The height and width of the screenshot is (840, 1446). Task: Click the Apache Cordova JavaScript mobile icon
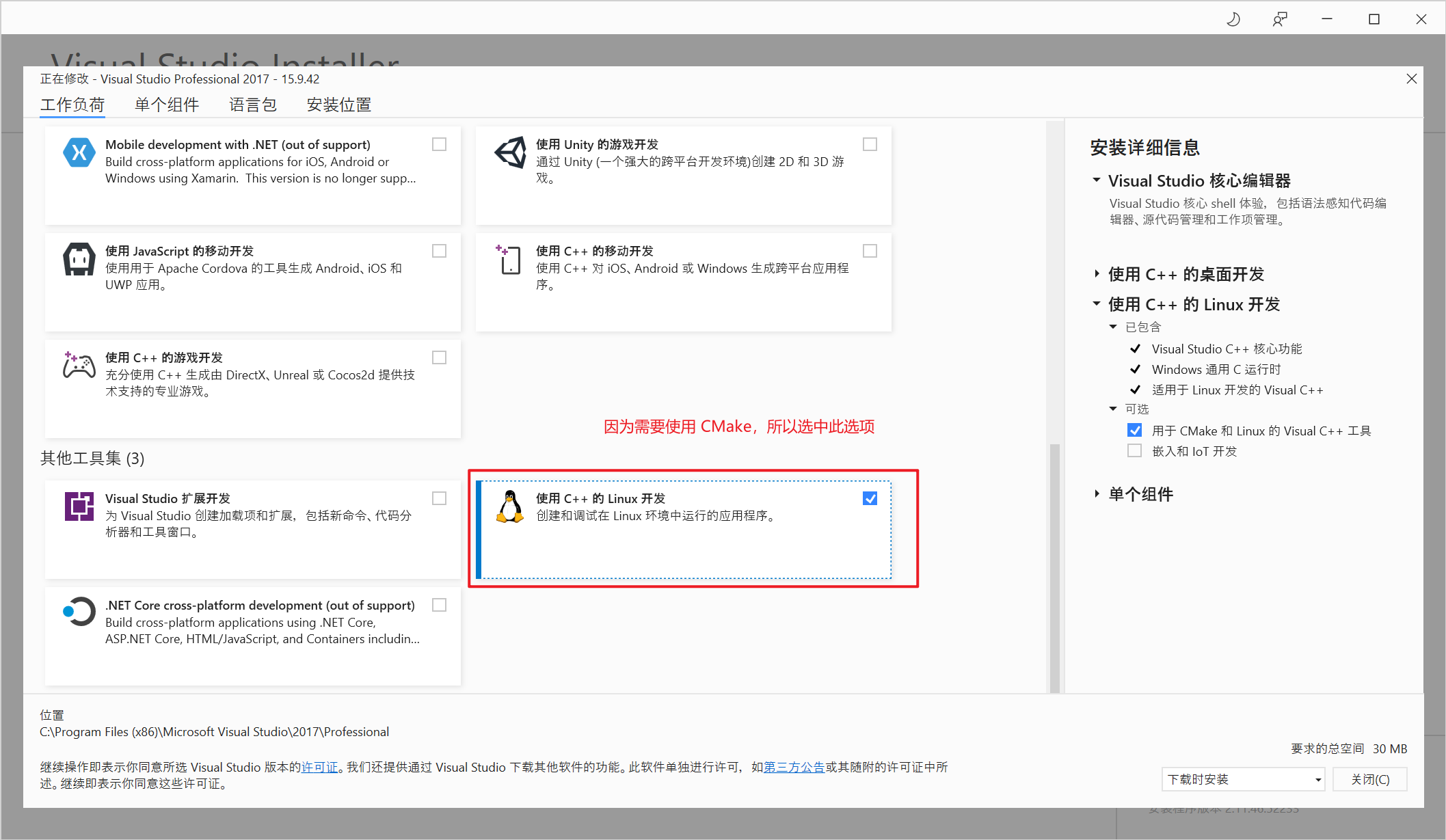coord(79,259)
